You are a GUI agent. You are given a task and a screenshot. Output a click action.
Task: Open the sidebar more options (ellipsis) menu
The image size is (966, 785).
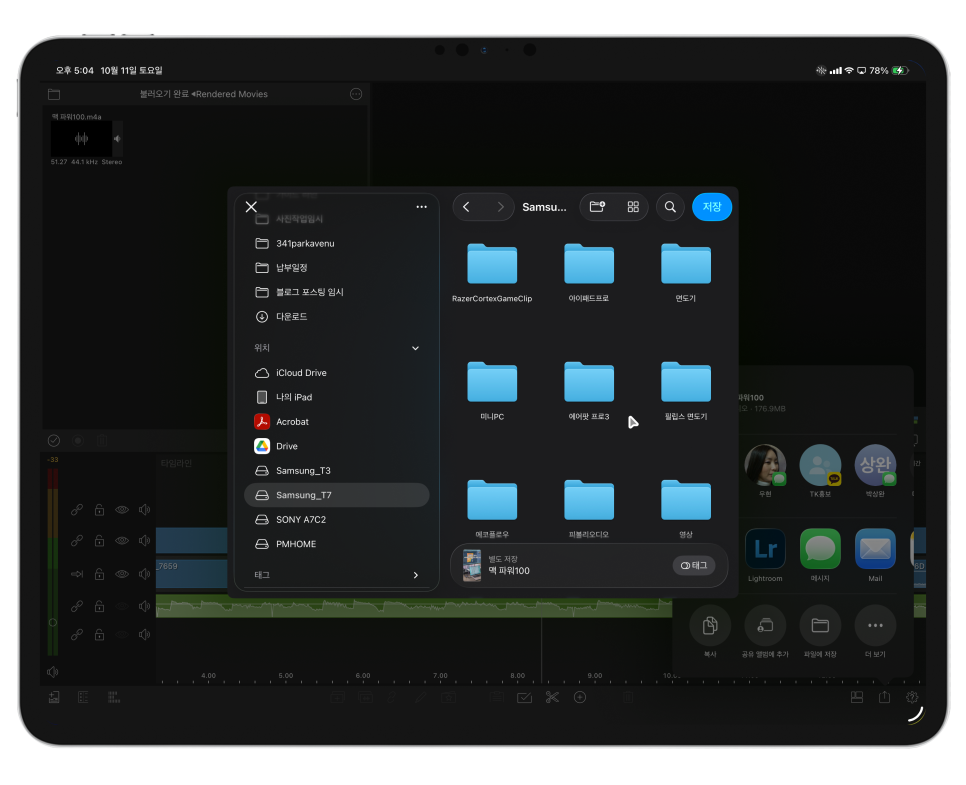(x=421, y=207)
